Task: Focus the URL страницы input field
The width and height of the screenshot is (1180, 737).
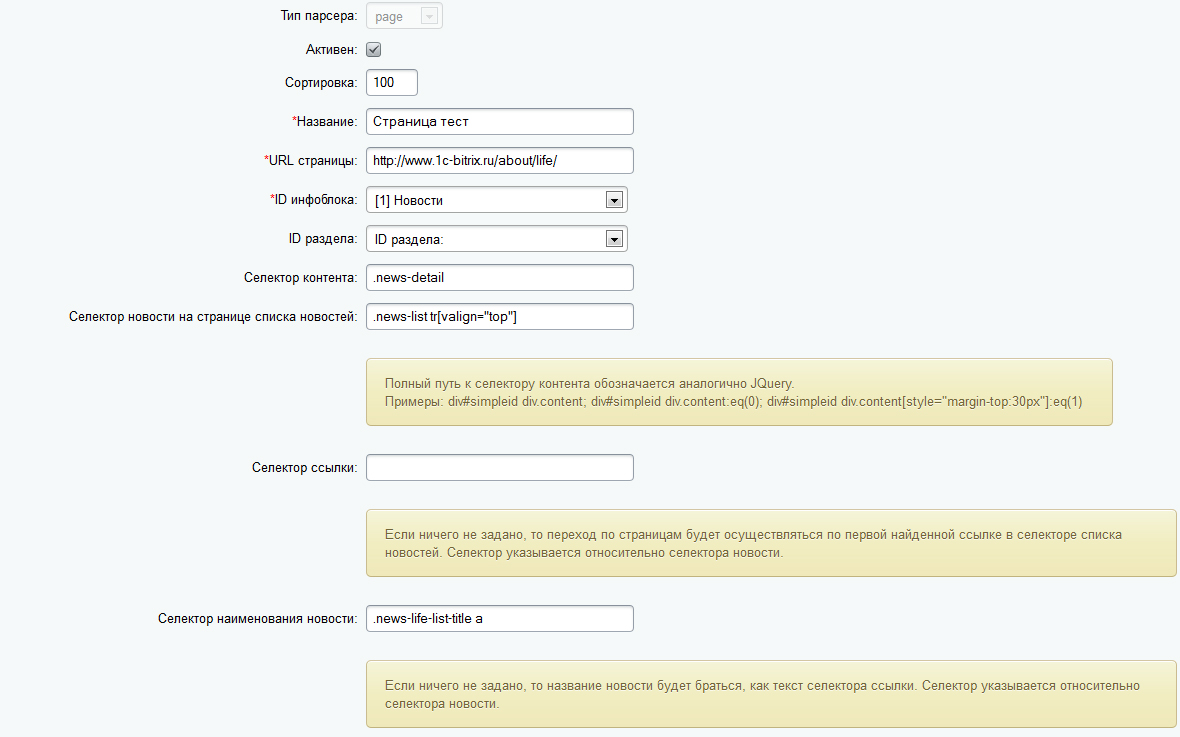Action: (x=500, y=161)
